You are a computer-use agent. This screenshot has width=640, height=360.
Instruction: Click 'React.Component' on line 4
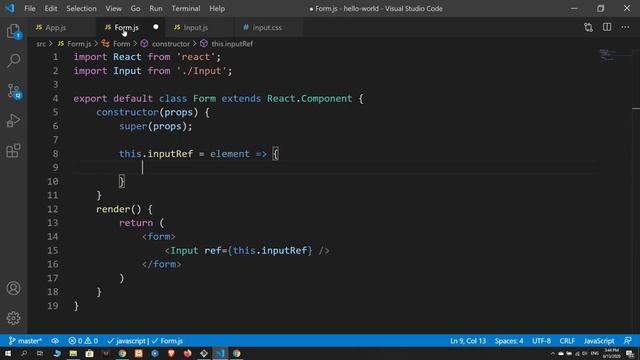[309, 98]
